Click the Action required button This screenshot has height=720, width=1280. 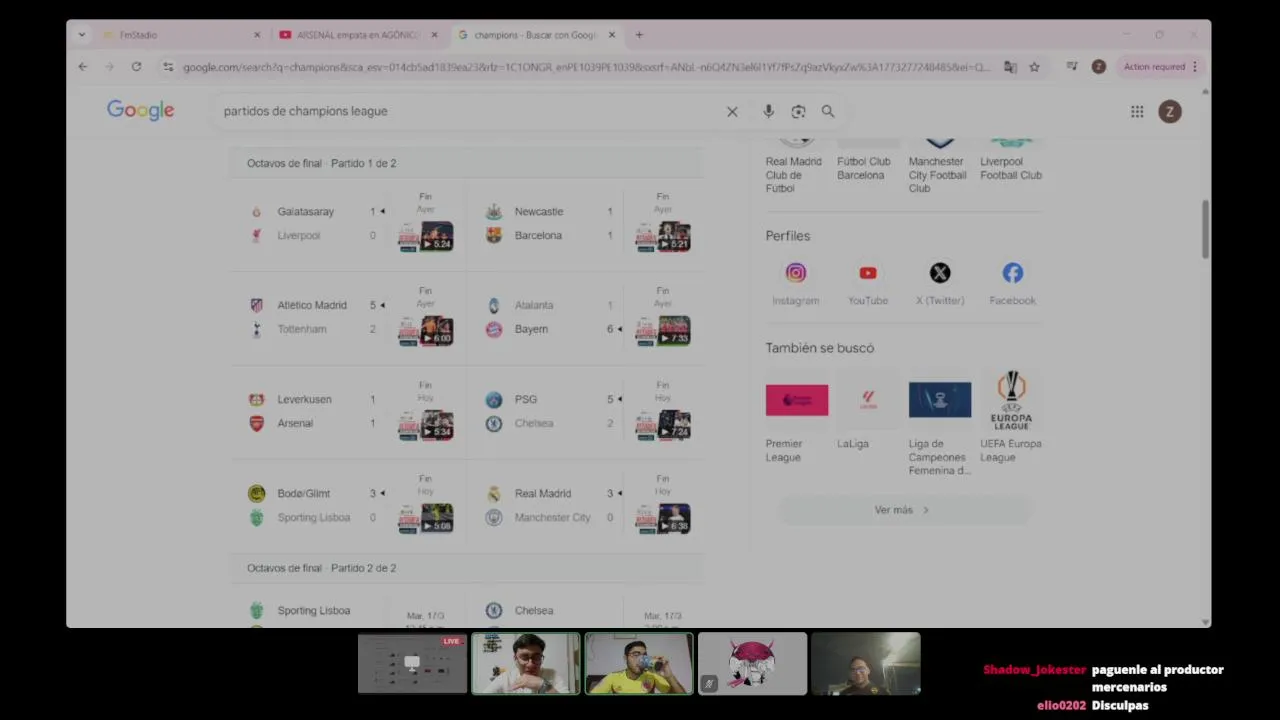pyautogui.click(x=1160, y=67)
